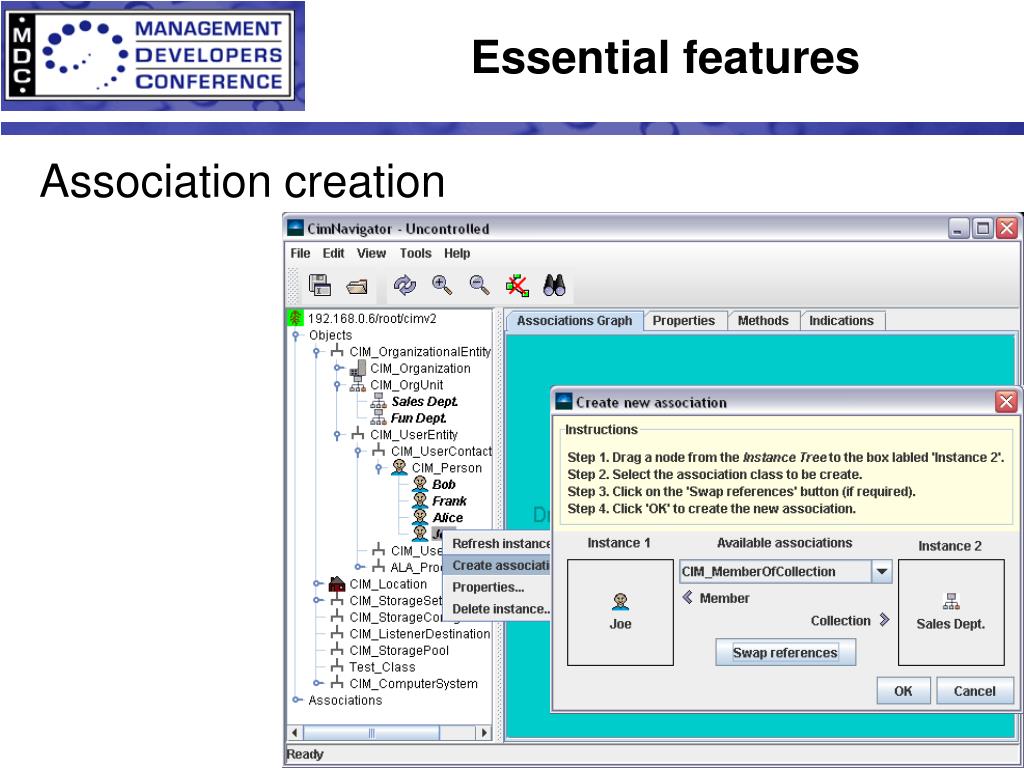
Task: Click the tree panel horizontal scrollbar thumb
Action: point(371,733)
